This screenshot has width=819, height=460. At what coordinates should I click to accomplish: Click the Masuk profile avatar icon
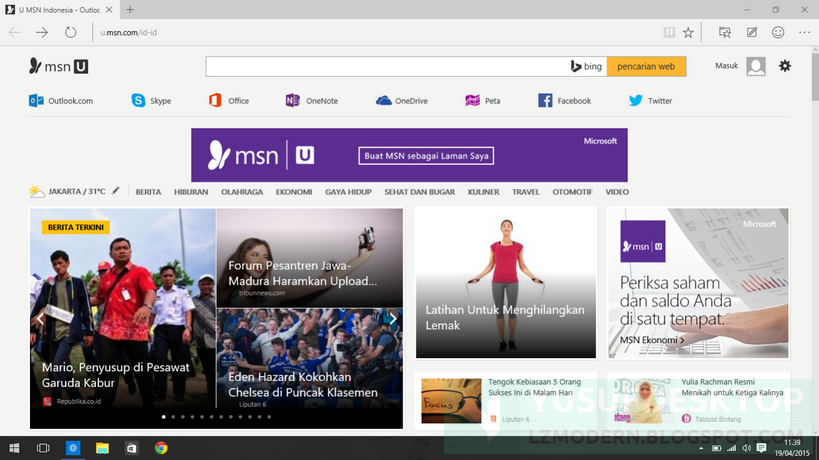pos(756,66)
